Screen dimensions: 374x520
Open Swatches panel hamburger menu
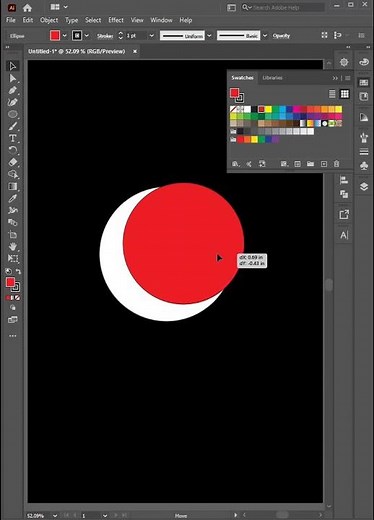(x=348, y=78)
